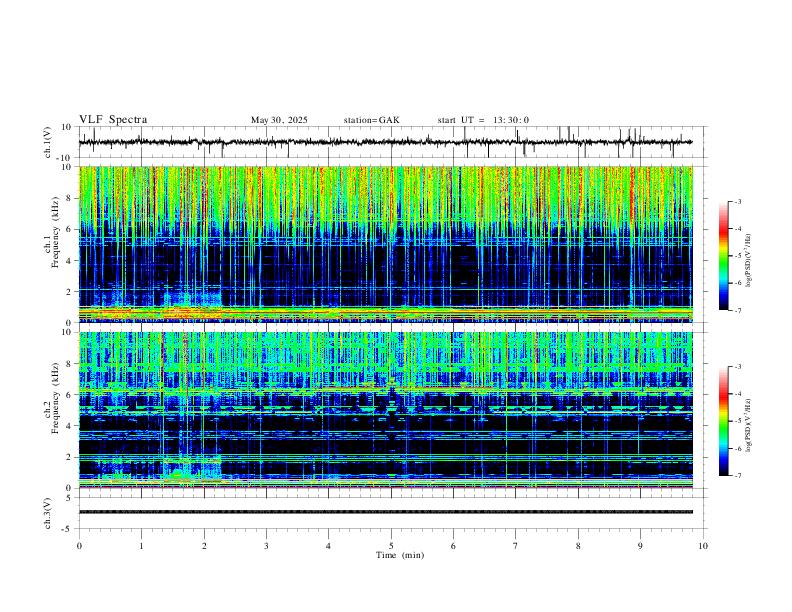792x612 pixels.
Task: Click the time axis tick label '0'
Action: [x=79, y=546]
